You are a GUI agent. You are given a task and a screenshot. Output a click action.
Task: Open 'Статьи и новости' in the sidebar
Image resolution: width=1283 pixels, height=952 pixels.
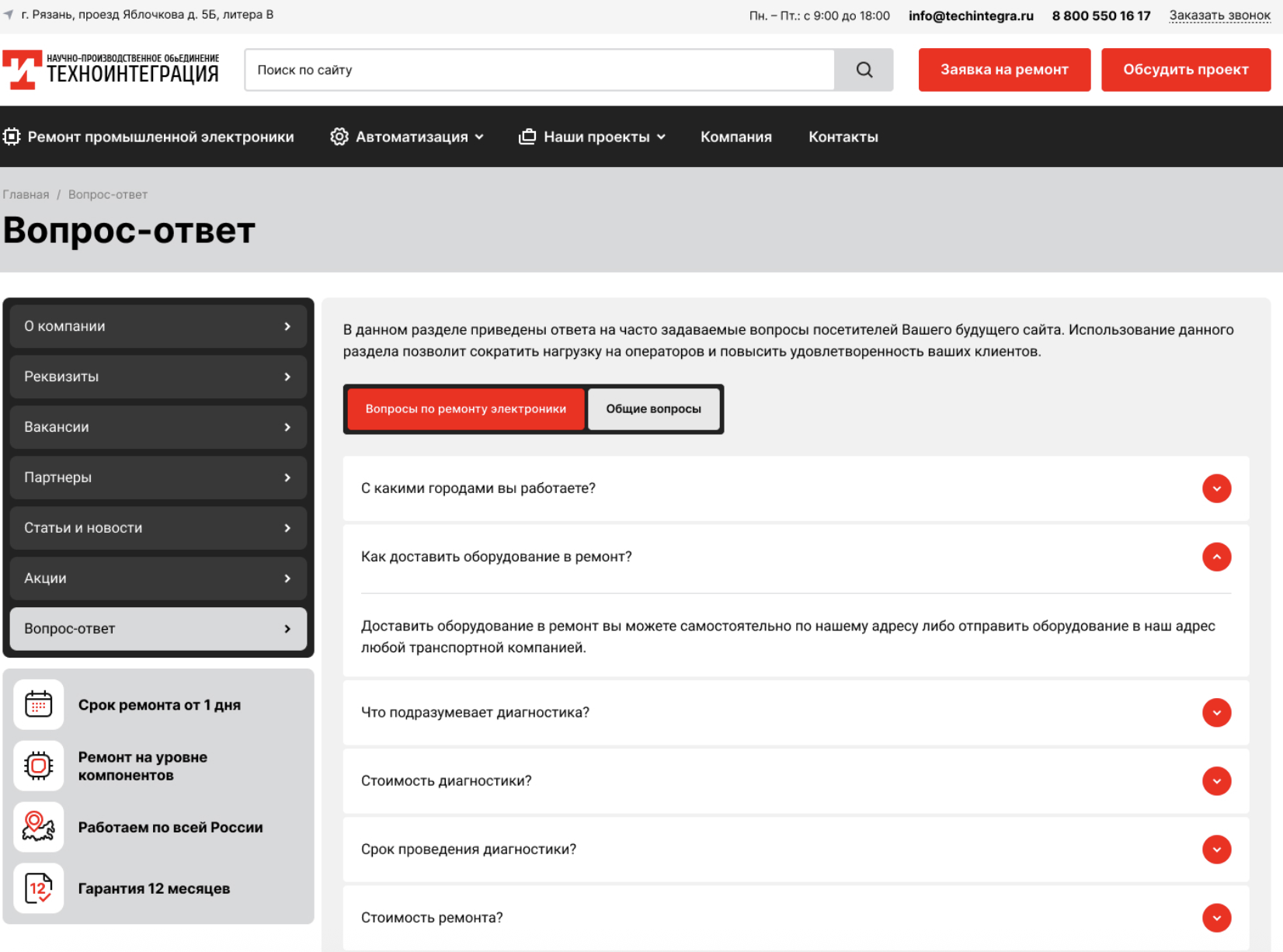click(158, 528)
